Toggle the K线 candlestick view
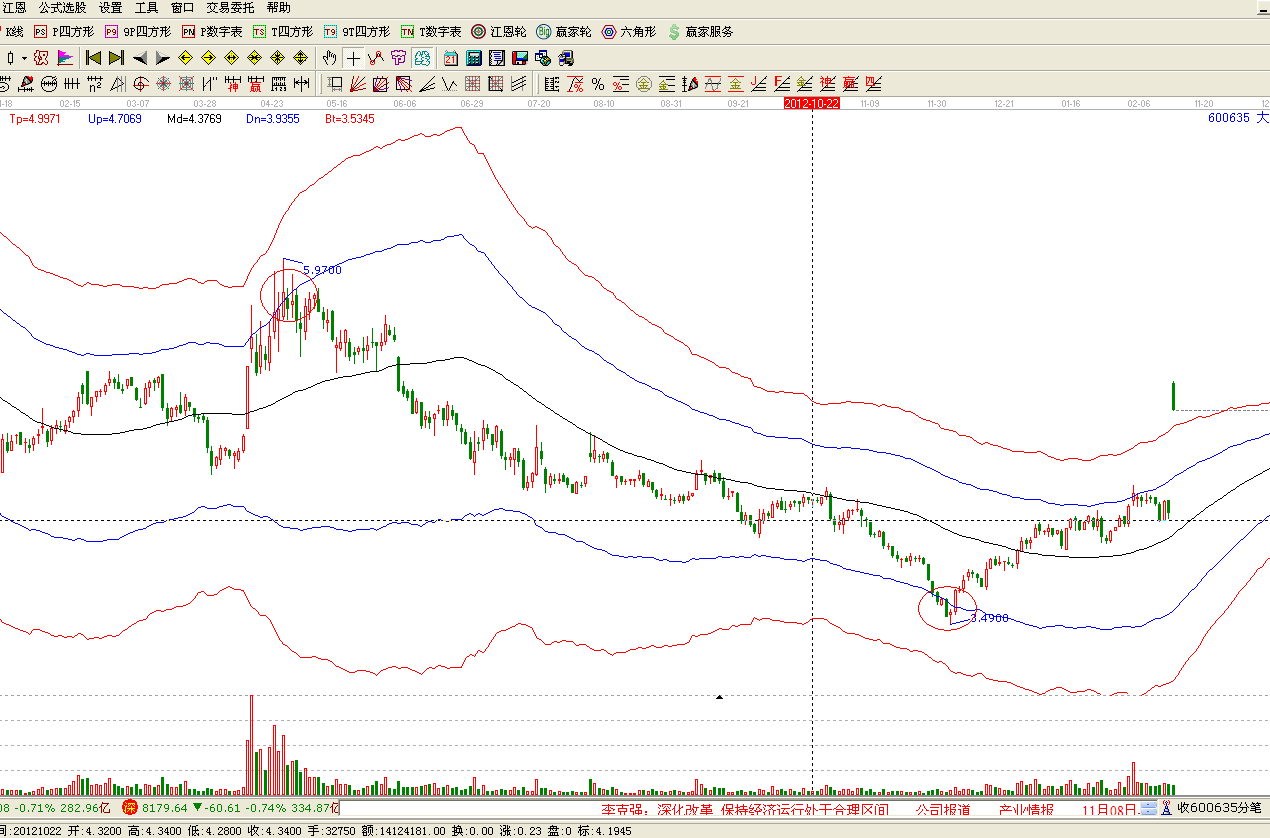This screenshot has width=1270, height=838. click(14, 32)
